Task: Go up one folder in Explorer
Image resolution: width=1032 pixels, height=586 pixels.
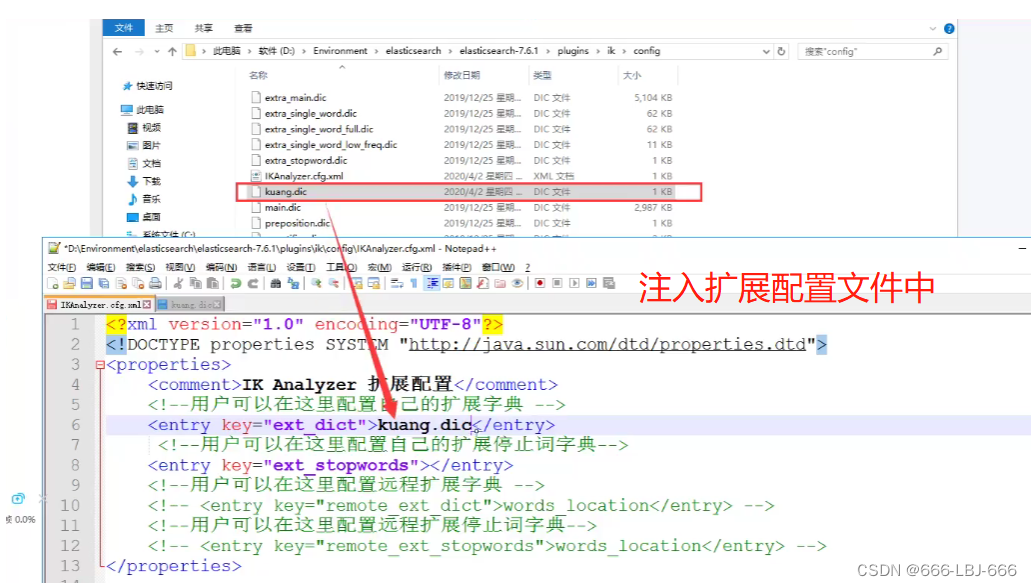Action: point(172,51)
